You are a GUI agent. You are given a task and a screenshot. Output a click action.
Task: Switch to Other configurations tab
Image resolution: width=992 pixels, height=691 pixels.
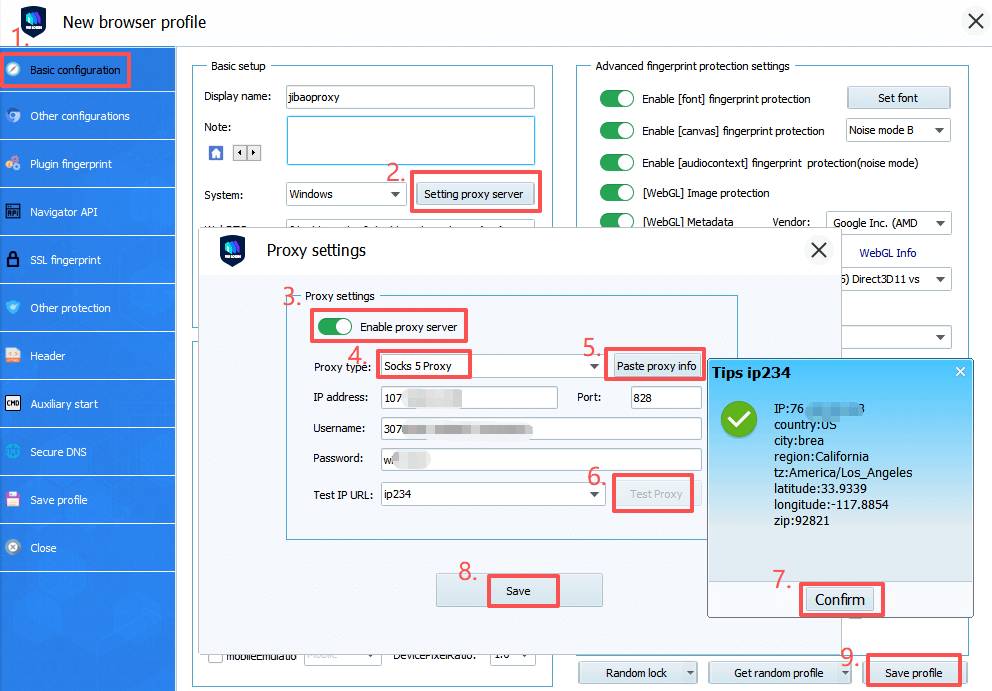[x=79, y=116]
